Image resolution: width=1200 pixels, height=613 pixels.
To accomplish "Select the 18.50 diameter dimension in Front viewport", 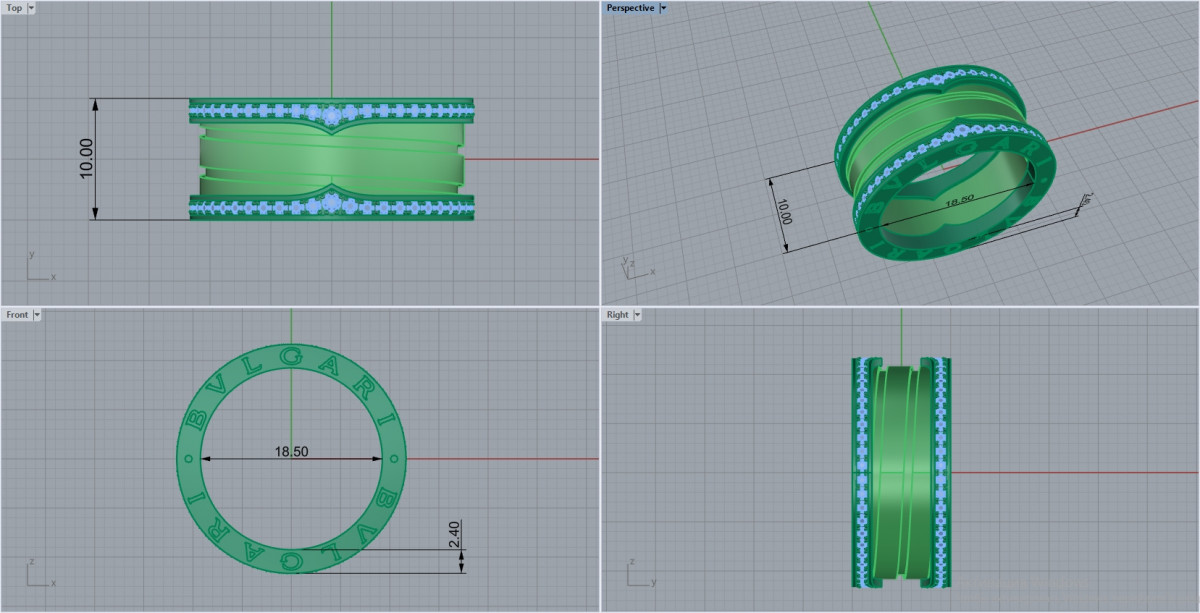I will click(x=291, y=452).
